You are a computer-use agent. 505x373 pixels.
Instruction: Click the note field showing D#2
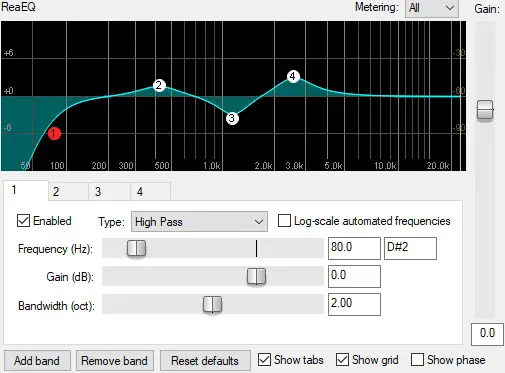[410, 248]
